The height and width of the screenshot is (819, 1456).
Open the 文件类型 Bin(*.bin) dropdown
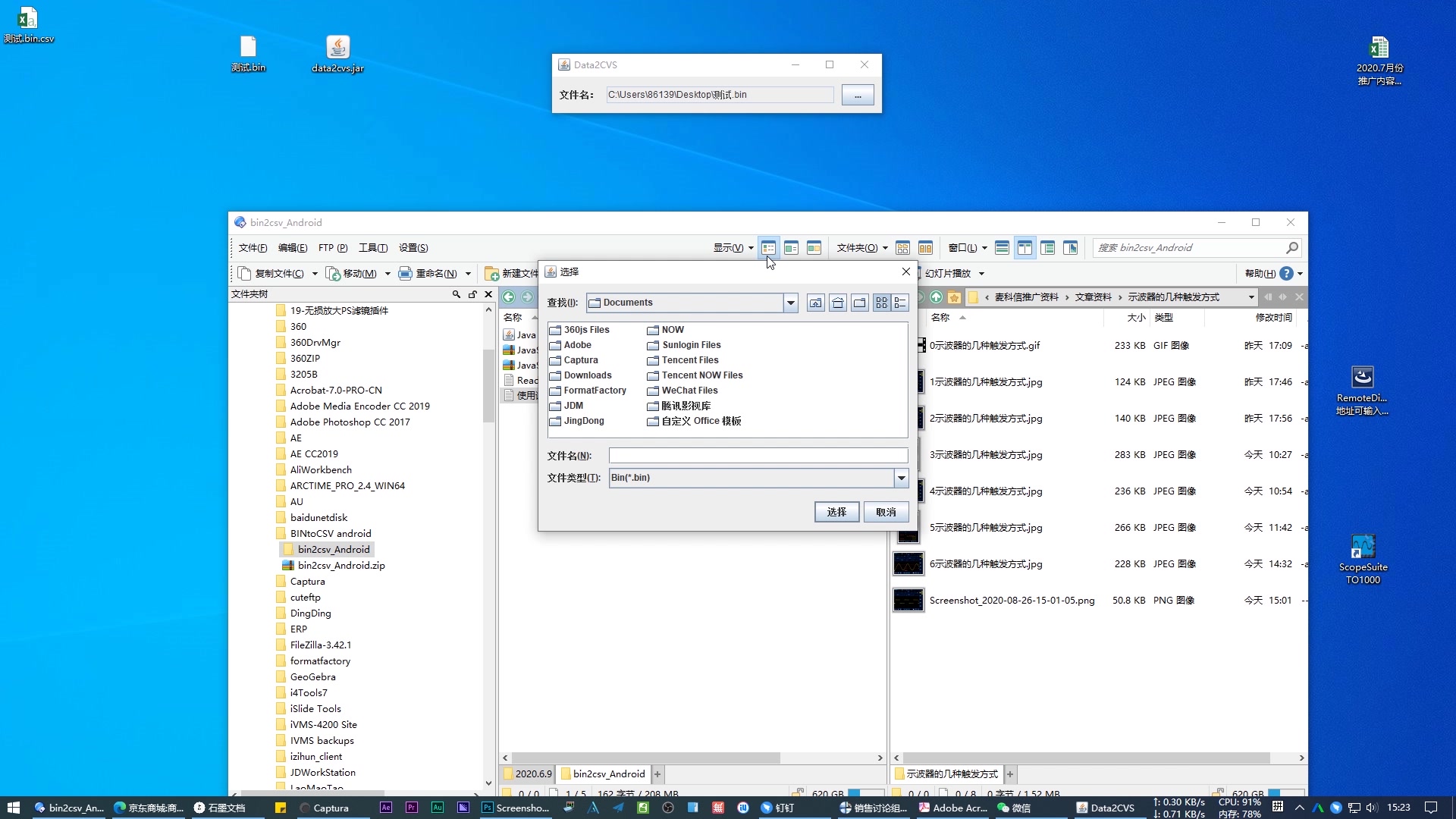(901, 478)
